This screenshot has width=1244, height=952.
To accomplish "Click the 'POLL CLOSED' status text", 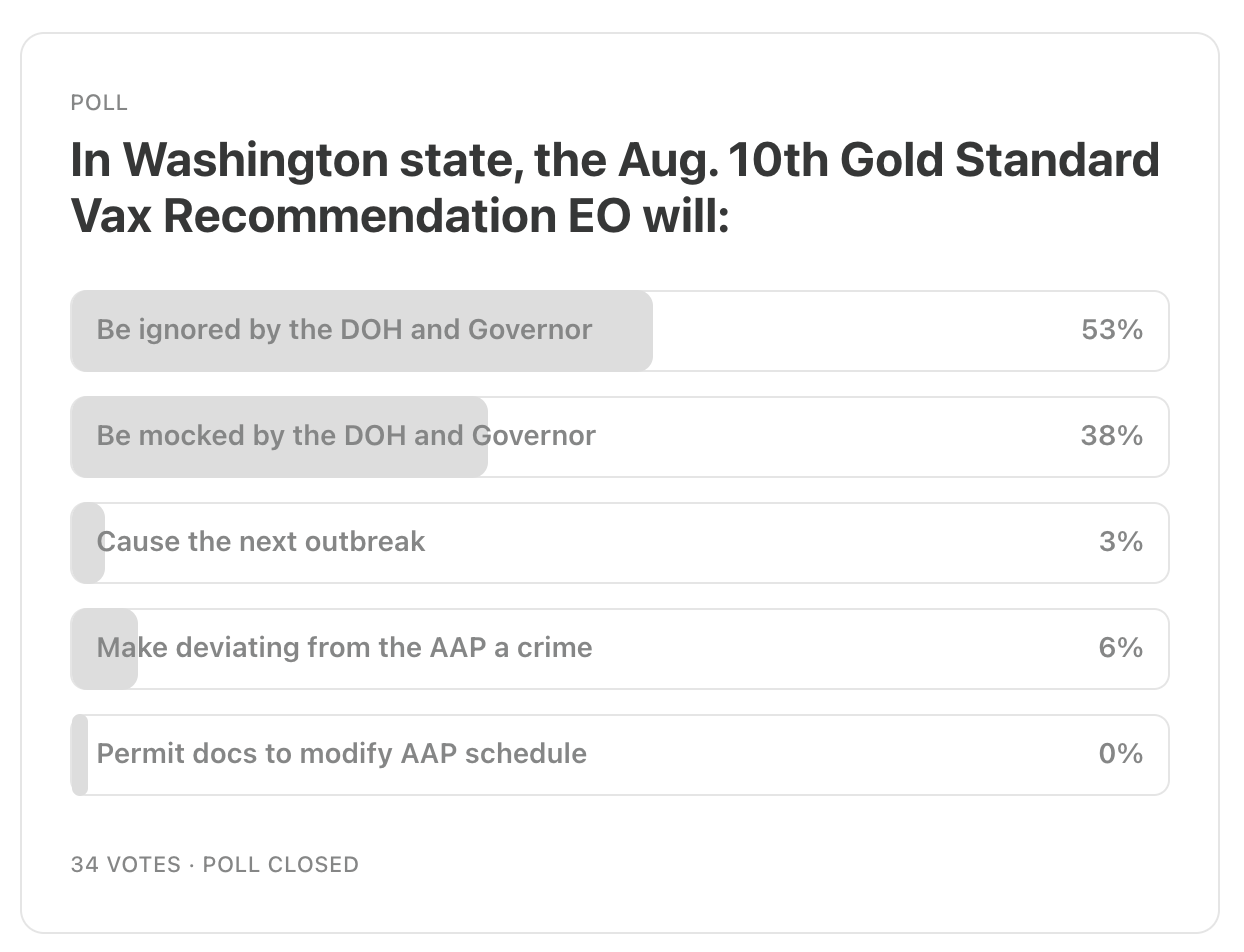I will pos(281,864).
